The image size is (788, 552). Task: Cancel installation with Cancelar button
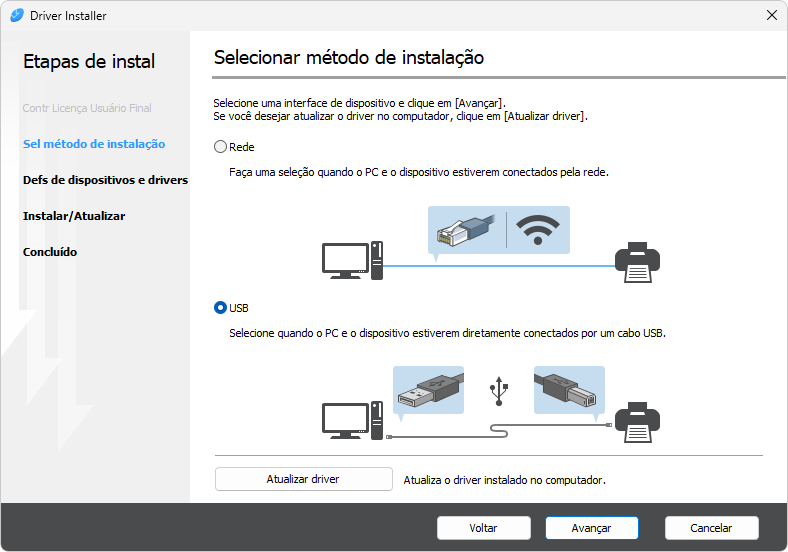712,528
